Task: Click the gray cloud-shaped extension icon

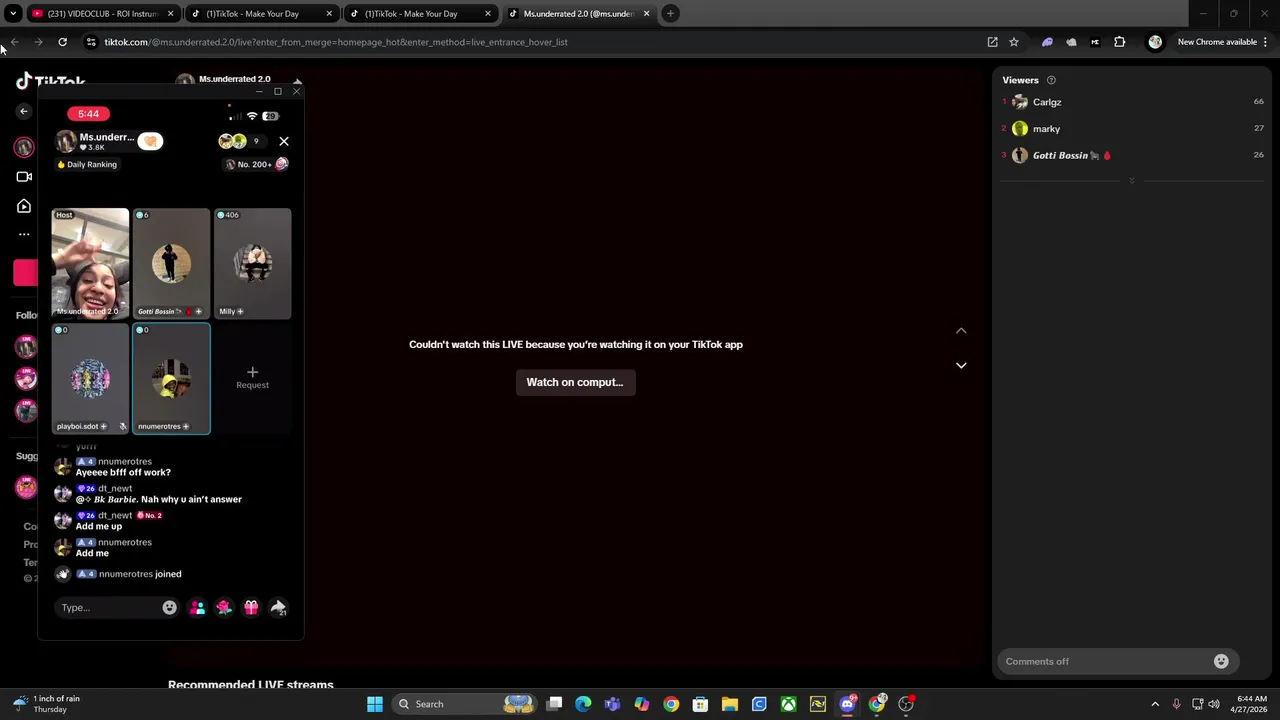Action: (1071, 42)
